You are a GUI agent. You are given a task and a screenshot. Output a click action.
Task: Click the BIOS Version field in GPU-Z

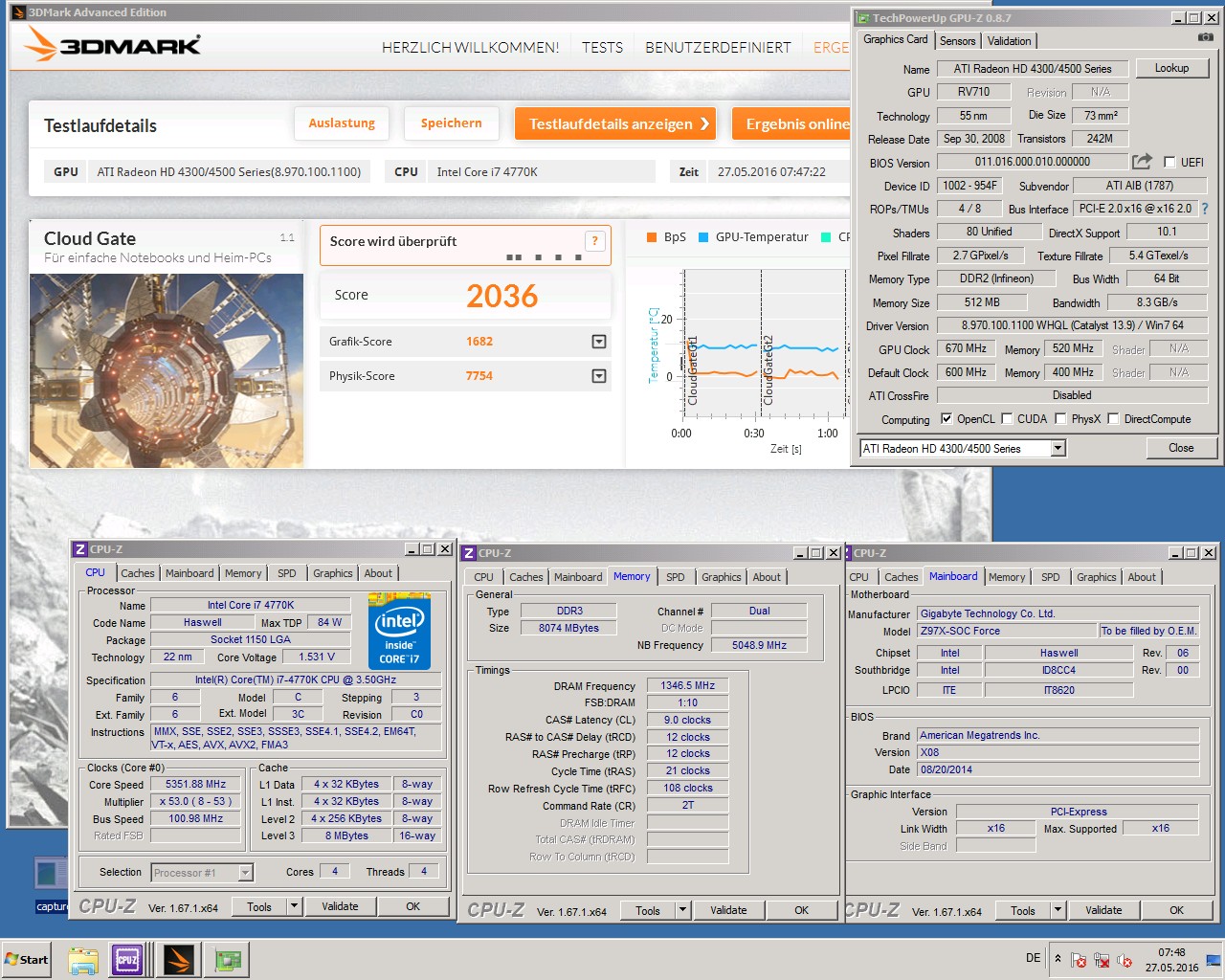tap(1033, 163)
